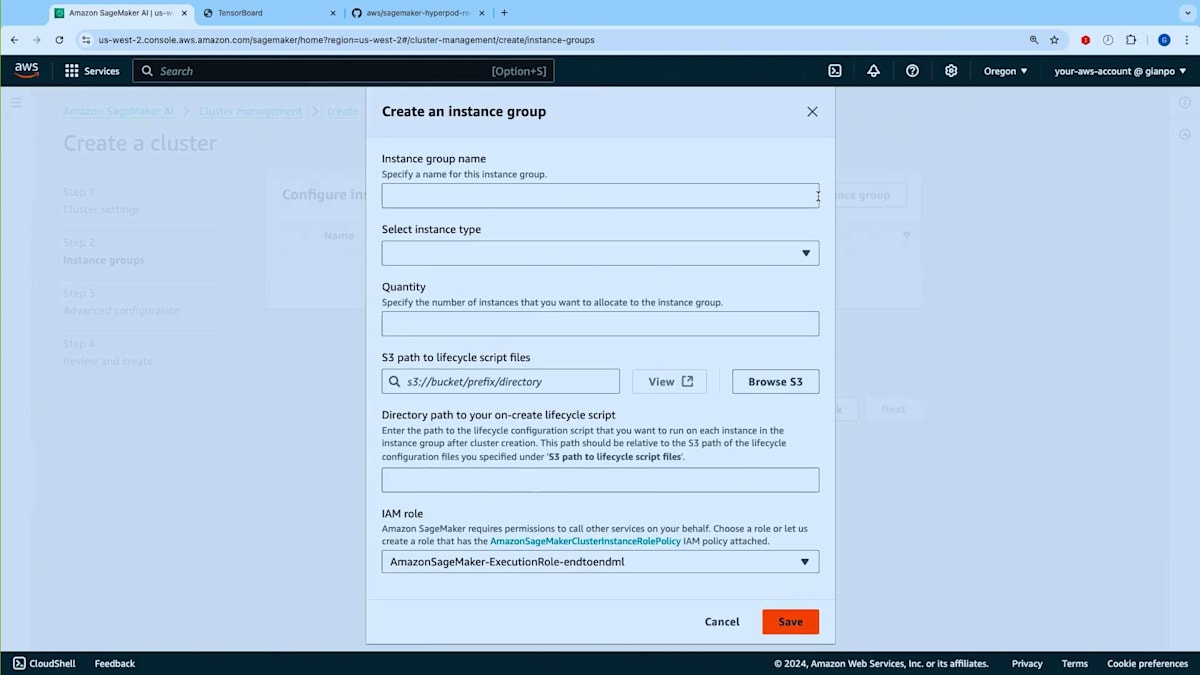The height and width of the screenshot is (675, 1200).
Task: Click the info icon on right panel
Action: (x=1185, y=102)
